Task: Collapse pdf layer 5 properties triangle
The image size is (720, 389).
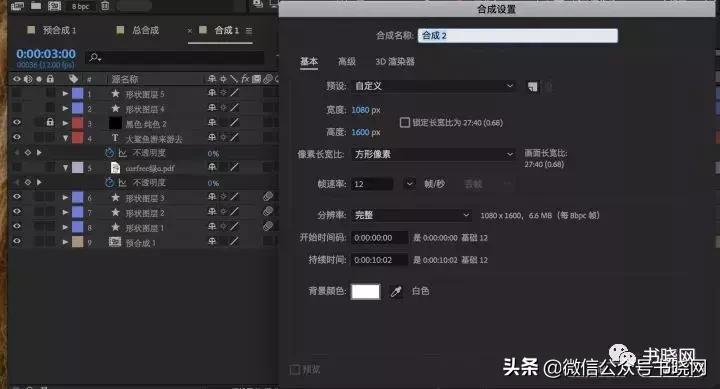Action: click(x=65, y=168)
